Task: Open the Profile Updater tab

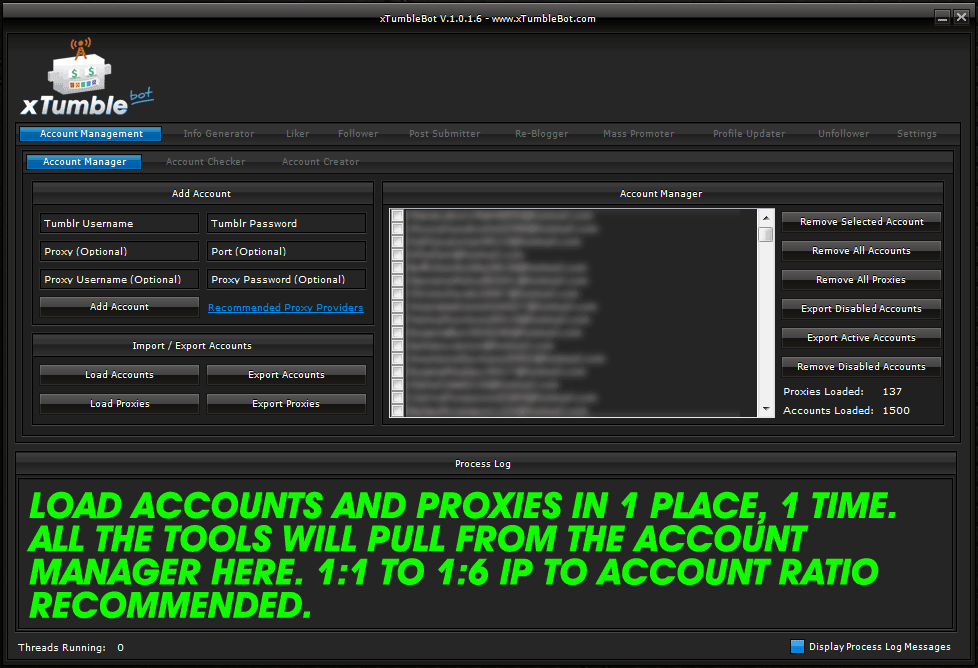Action: (x=749, y=133)
